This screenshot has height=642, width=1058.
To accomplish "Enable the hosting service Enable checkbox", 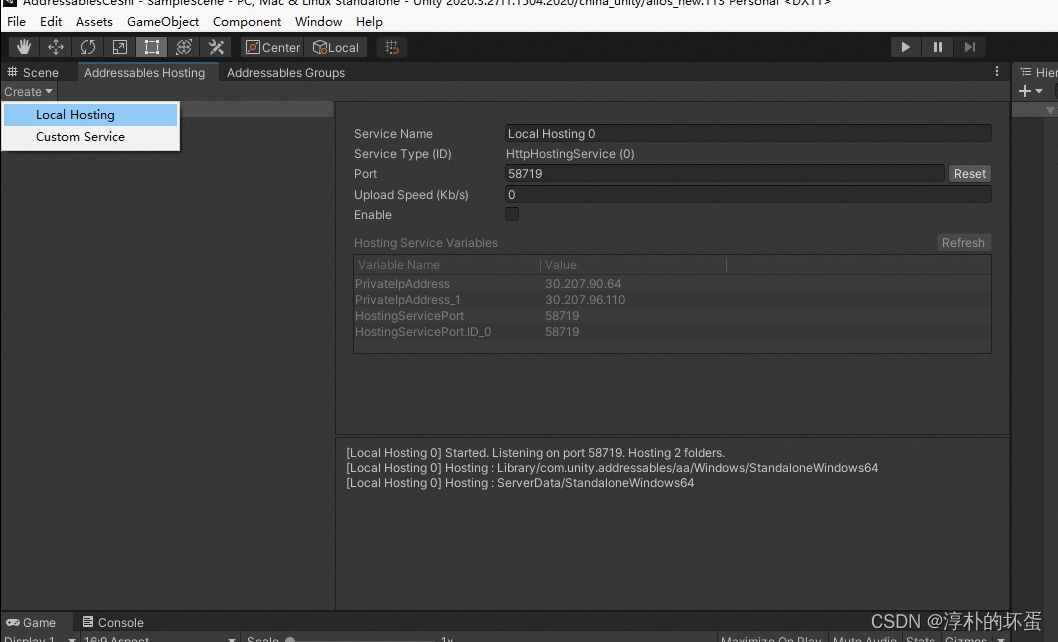I will [512, 213].
